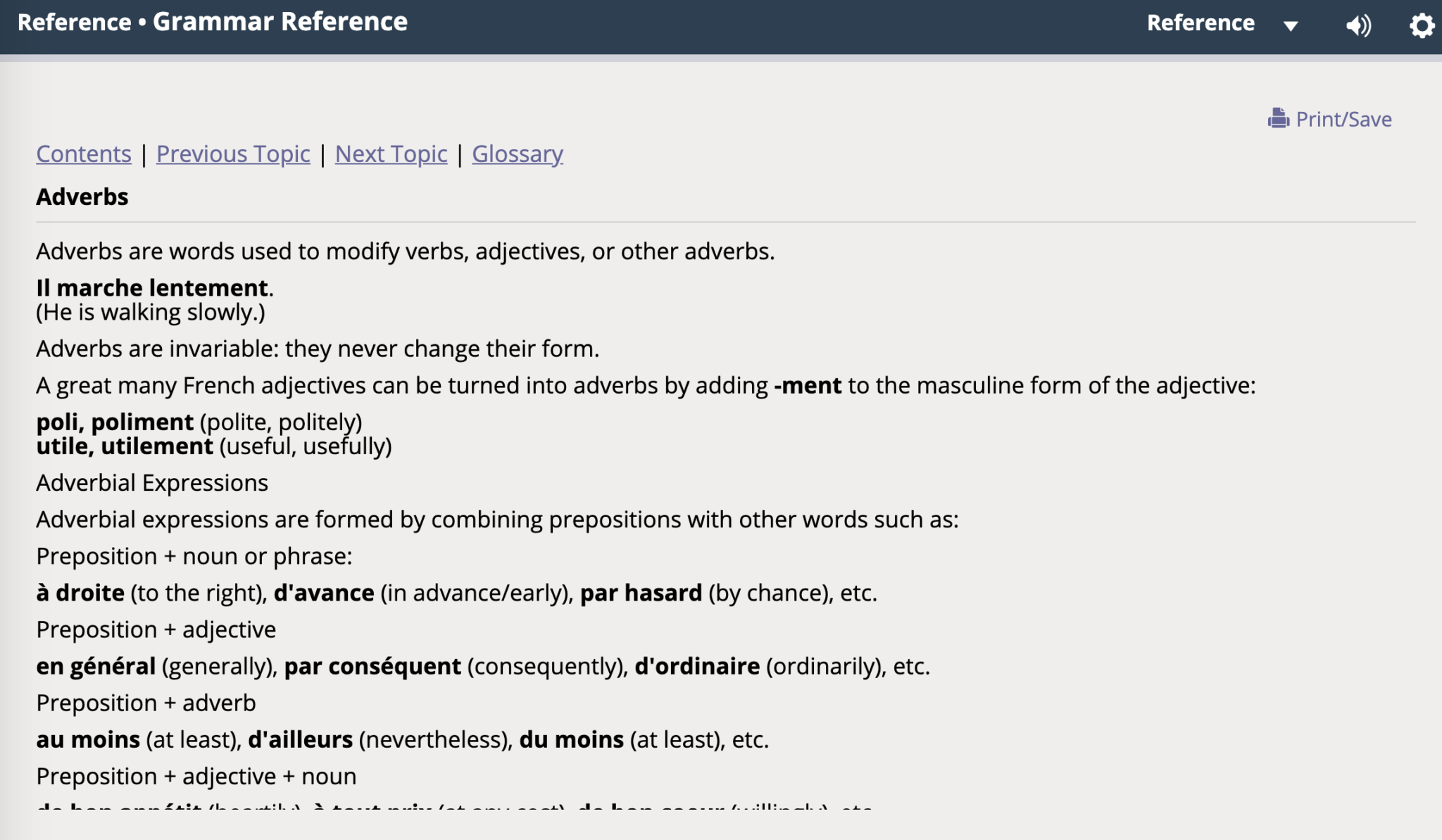Click the Print/Save text

click(x=1343, y=119)
